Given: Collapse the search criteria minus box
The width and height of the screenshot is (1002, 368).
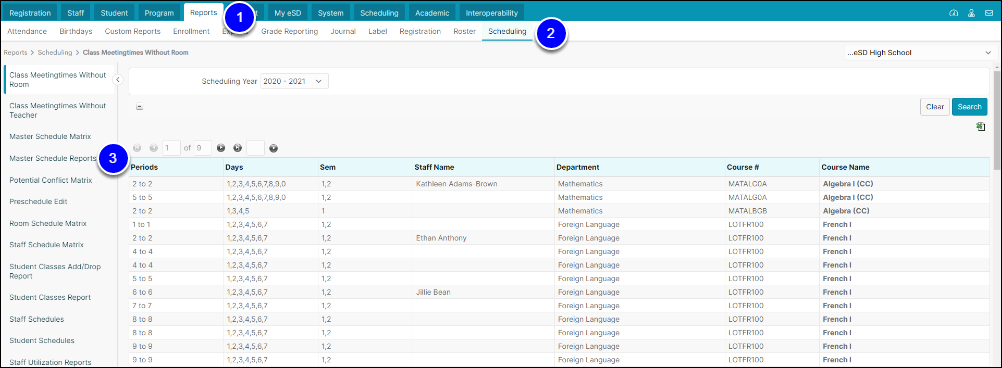Looking at the screenshot, I should pos(139,107).
